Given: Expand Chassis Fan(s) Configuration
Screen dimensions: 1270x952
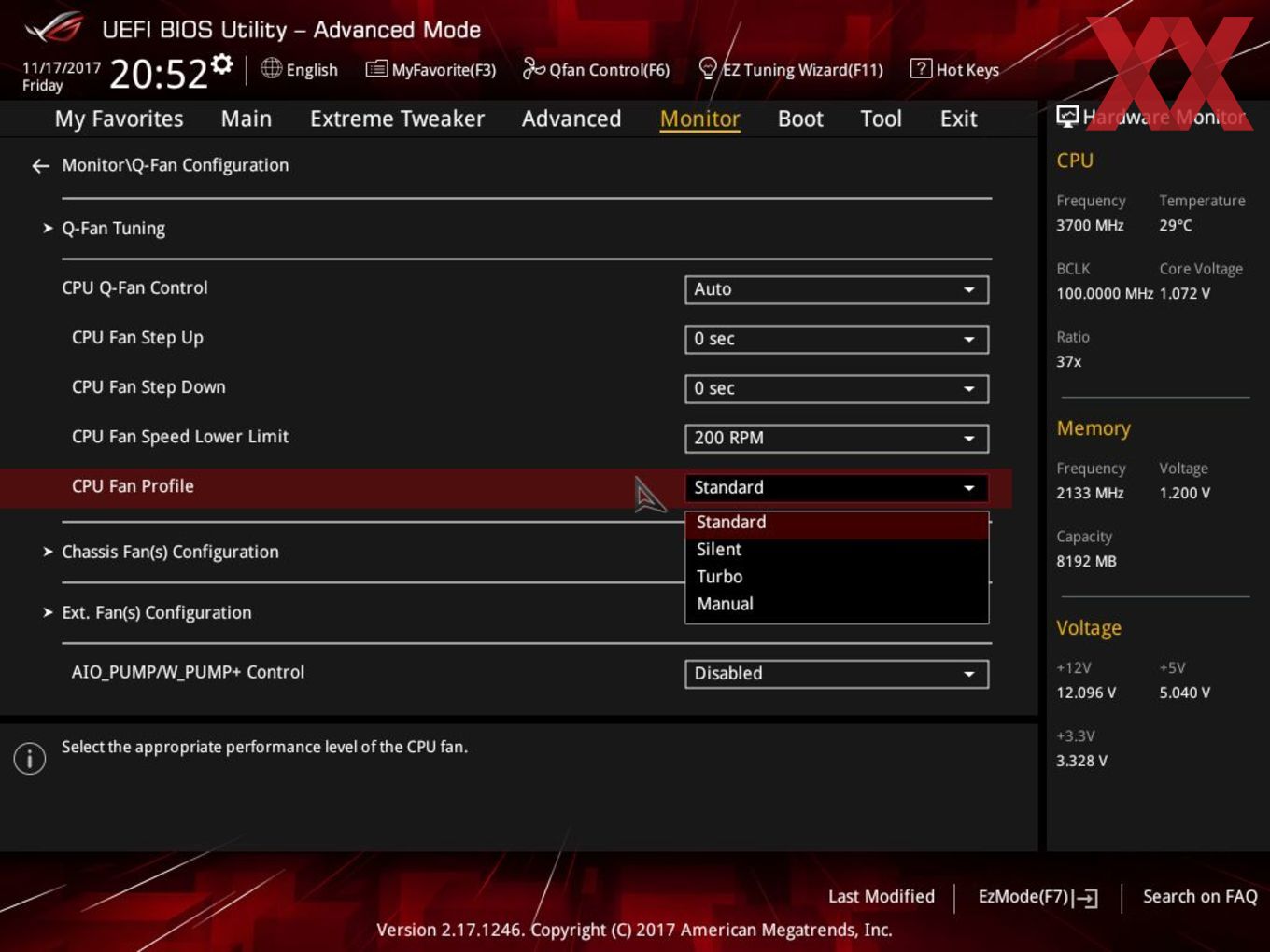Looking at the screenshot, I should pos(170,552).
